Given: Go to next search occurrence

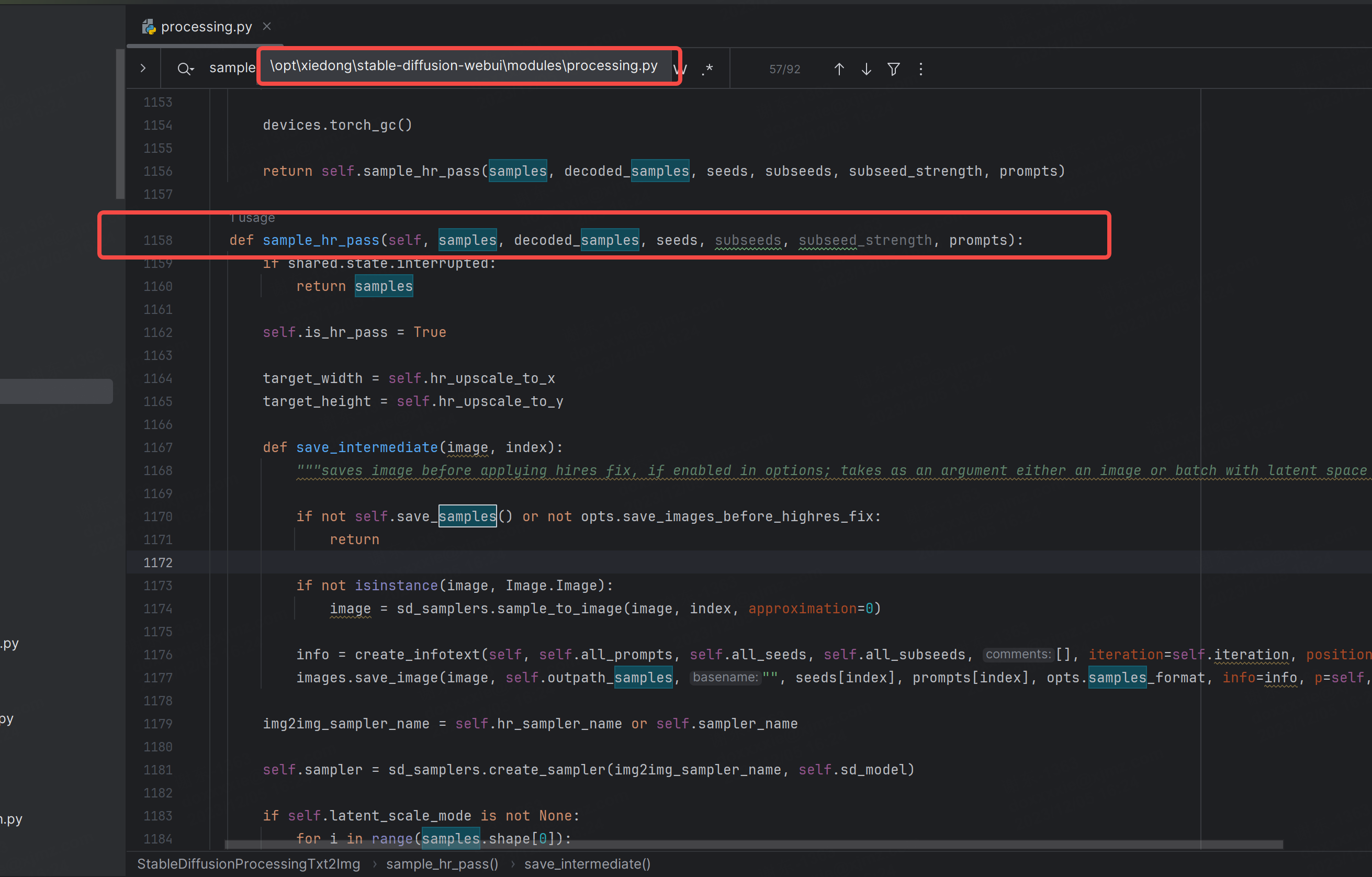Looking at the screenshot, I should click(x=866, y=69).
